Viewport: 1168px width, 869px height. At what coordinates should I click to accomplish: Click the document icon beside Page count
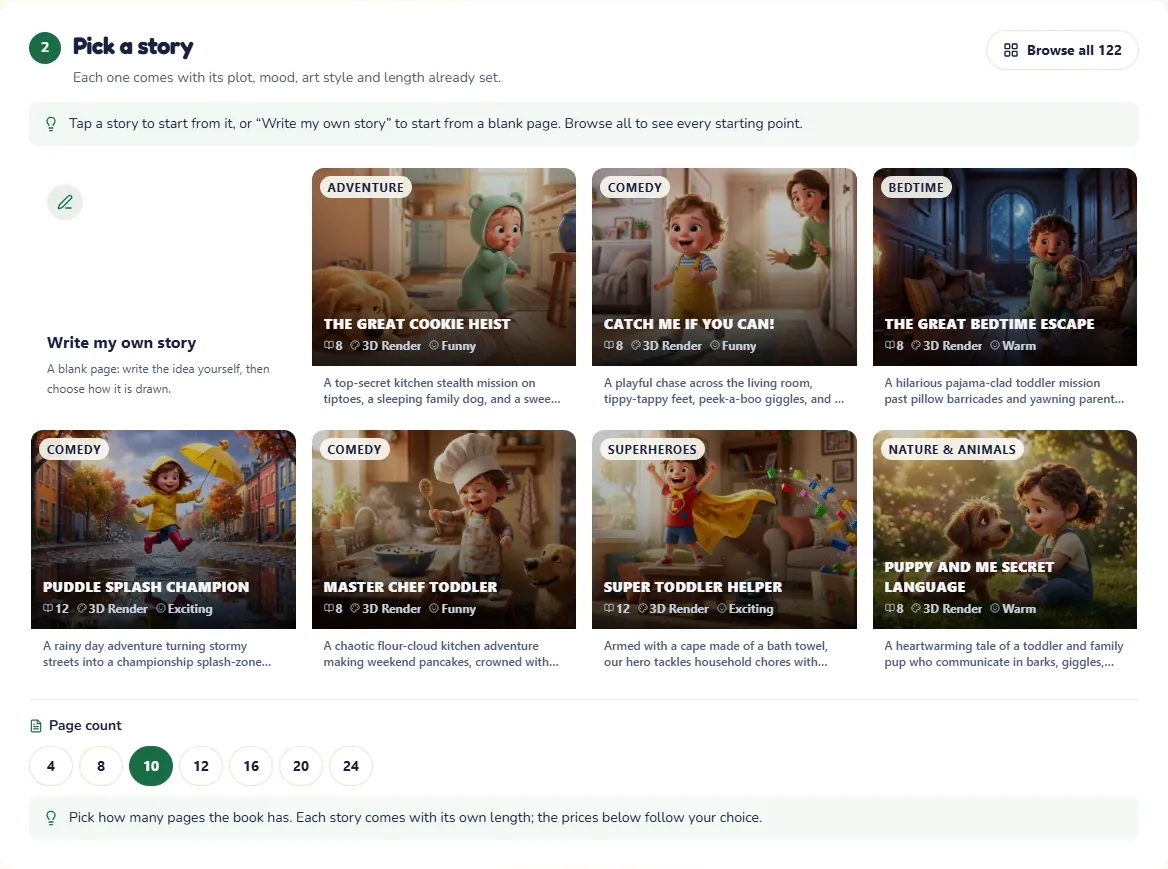point(36,725)
